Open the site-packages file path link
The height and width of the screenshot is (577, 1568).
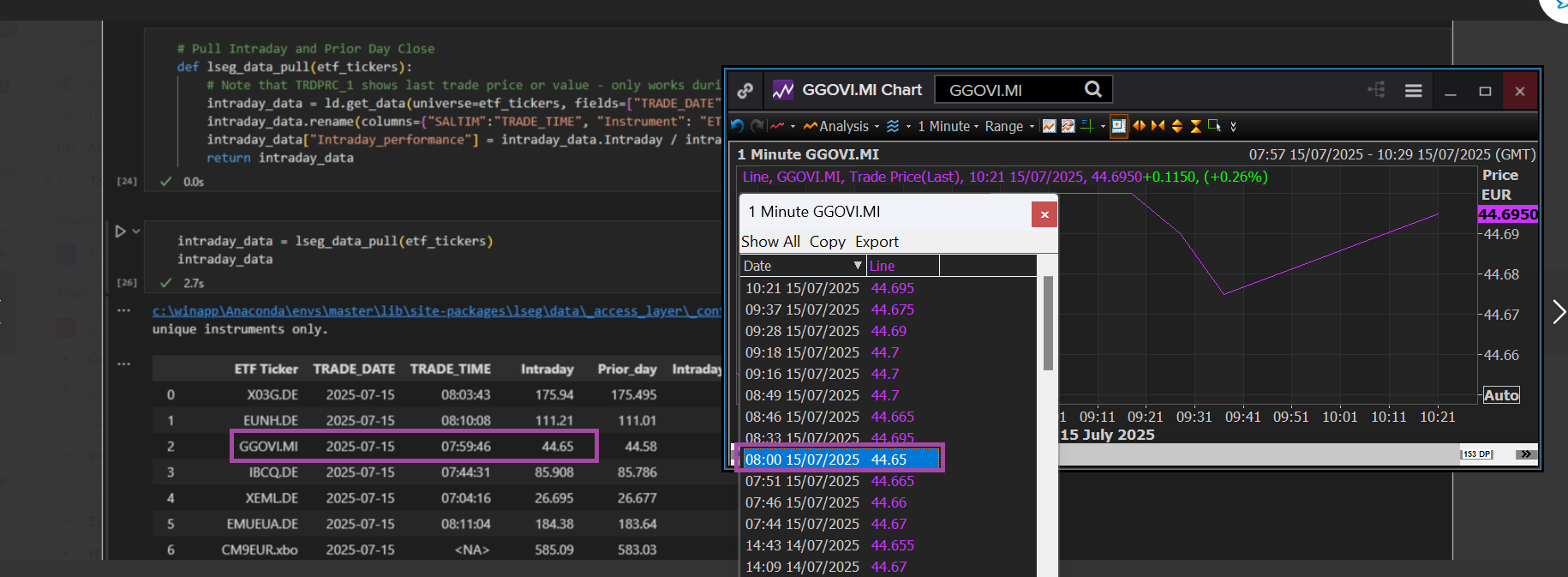point(437,311)
